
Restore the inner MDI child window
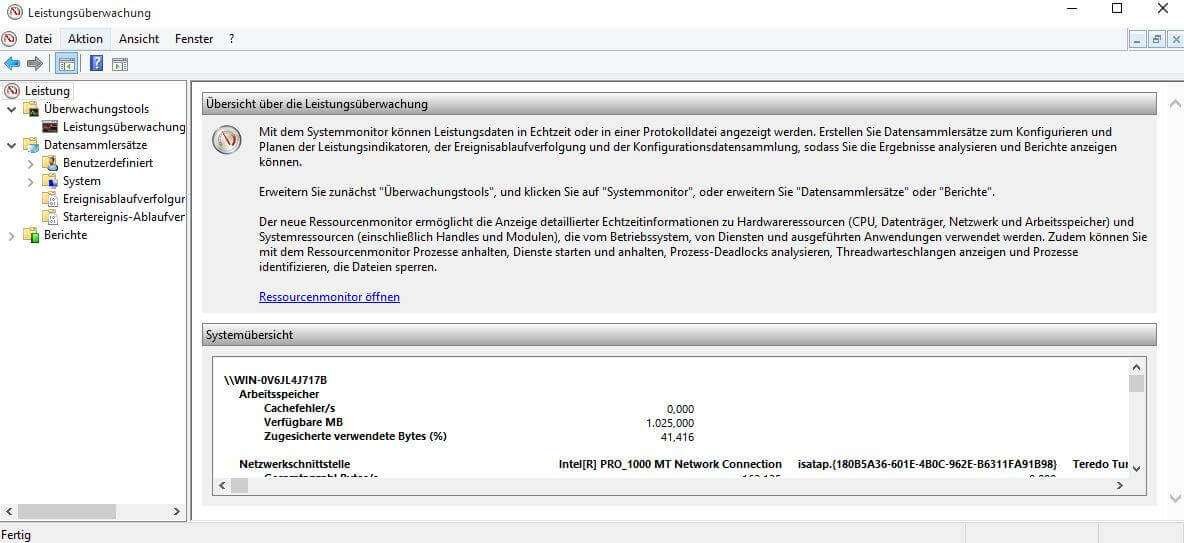[1156, 39]
